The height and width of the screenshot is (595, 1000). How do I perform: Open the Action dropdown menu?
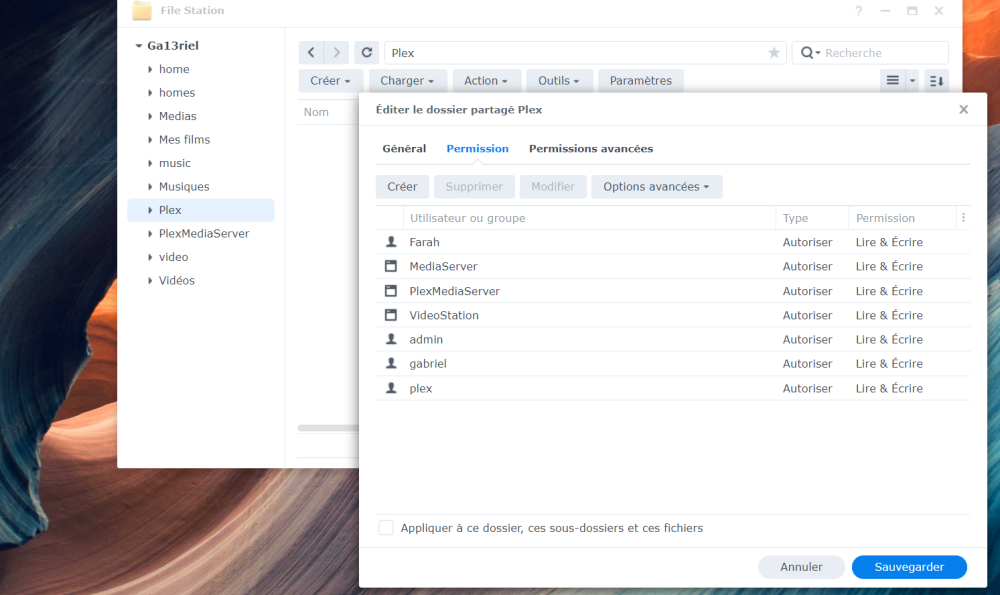[486, 81]
